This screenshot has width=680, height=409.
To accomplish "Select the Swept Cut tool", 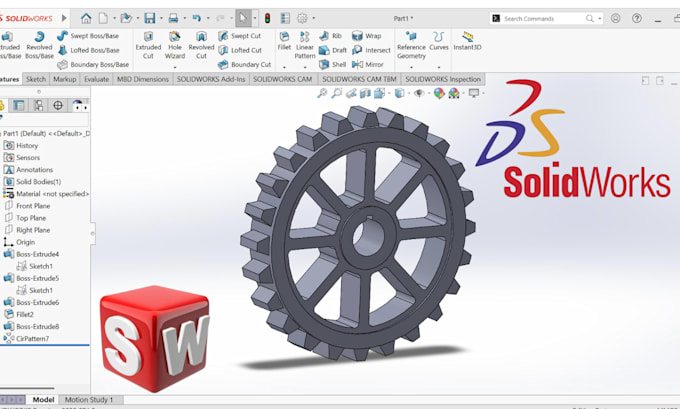I will pos(240,36).
